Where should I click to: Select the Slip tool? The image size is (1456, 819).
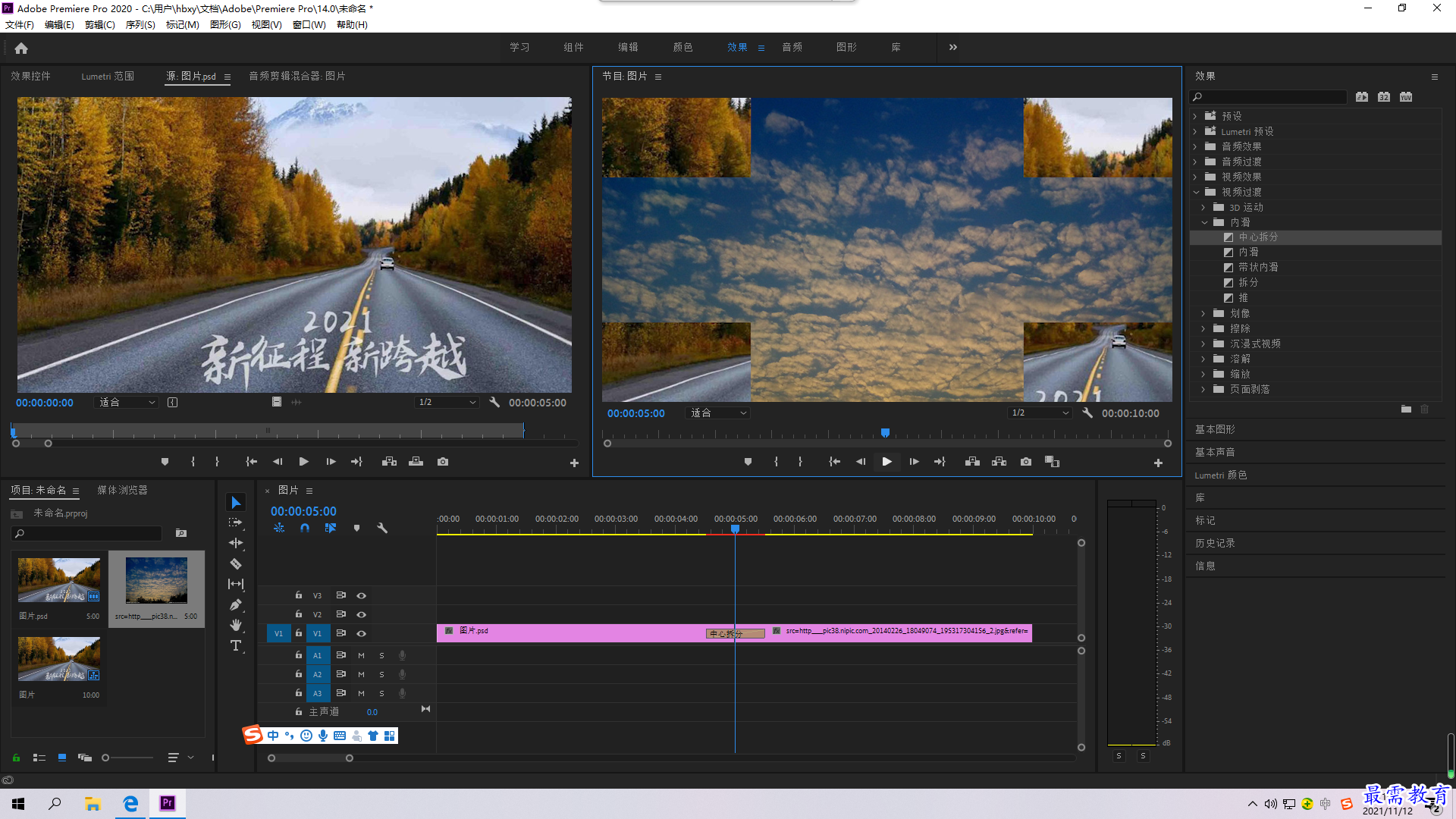point(236,584)
